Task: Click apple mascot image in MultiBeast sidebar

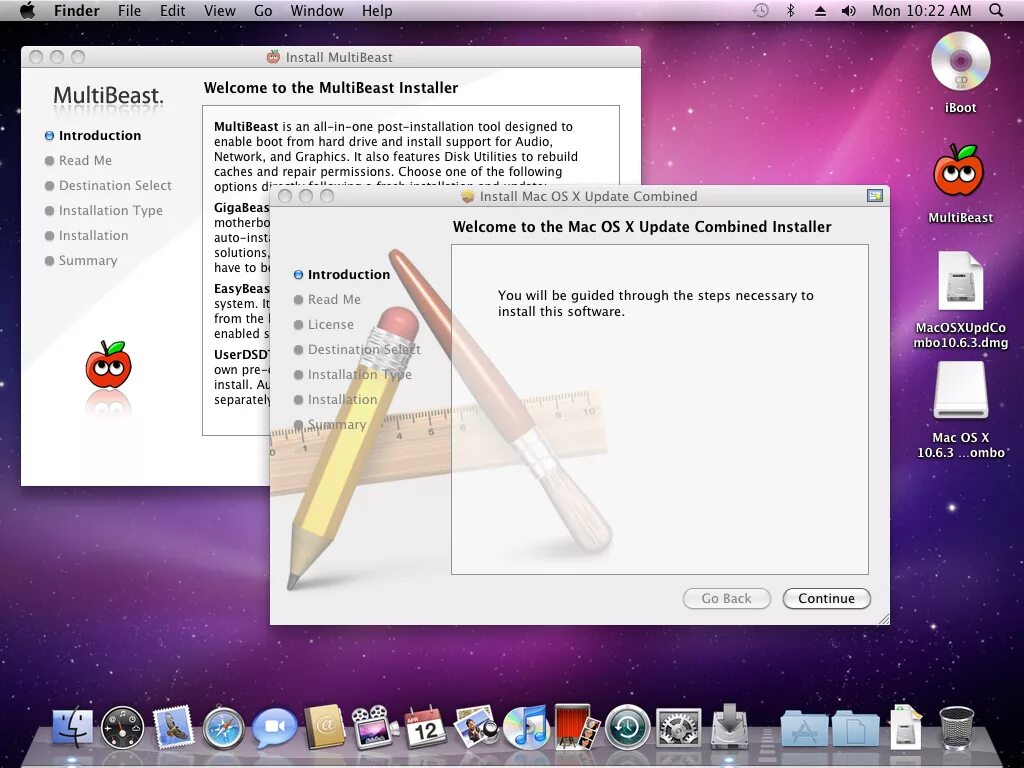Action: coord(108,365)
